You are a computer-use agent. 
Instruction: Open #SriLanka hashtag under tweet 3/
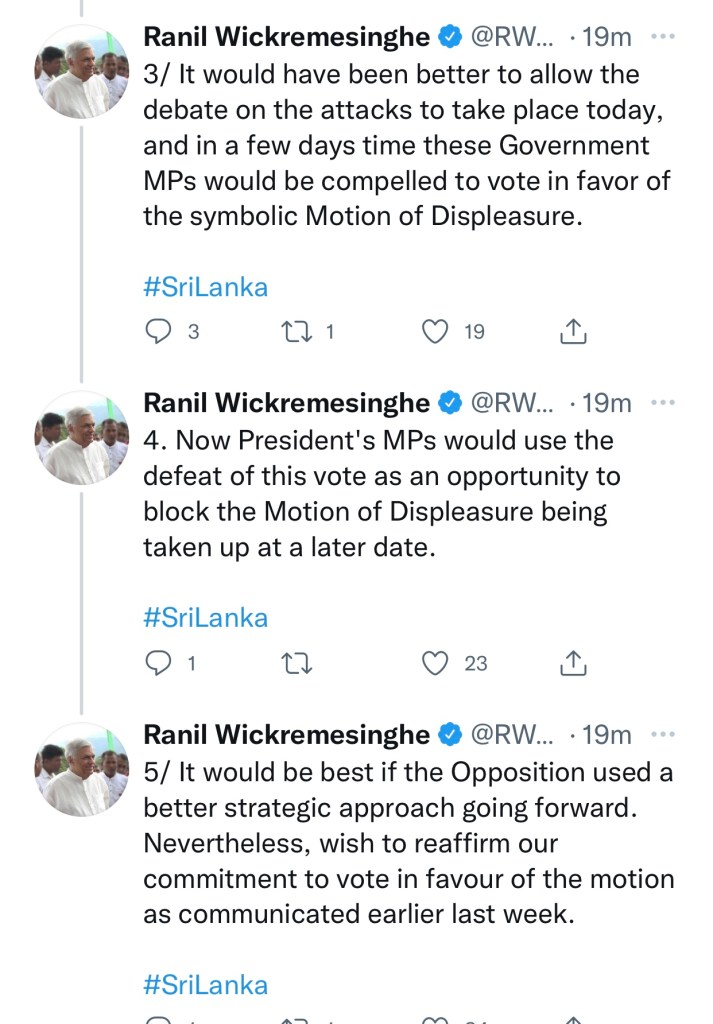pos(206,287)
